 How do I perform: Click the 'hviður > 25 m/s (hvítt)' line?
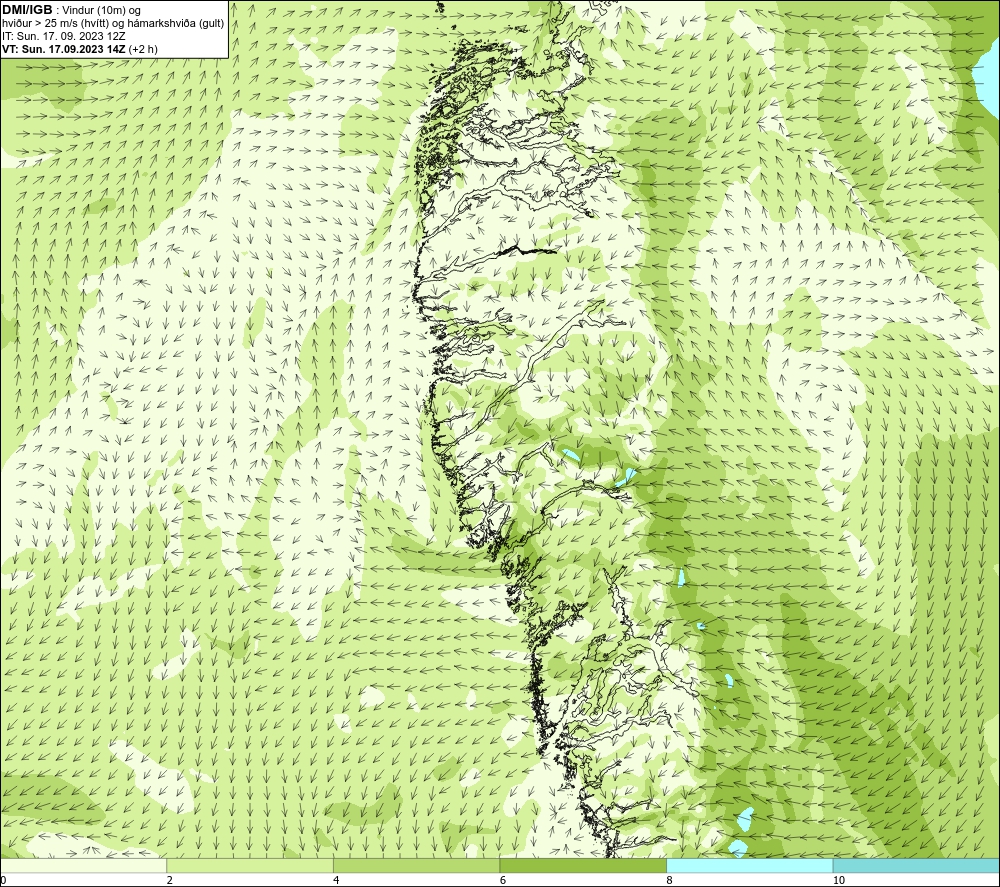(x=113, y=24)
